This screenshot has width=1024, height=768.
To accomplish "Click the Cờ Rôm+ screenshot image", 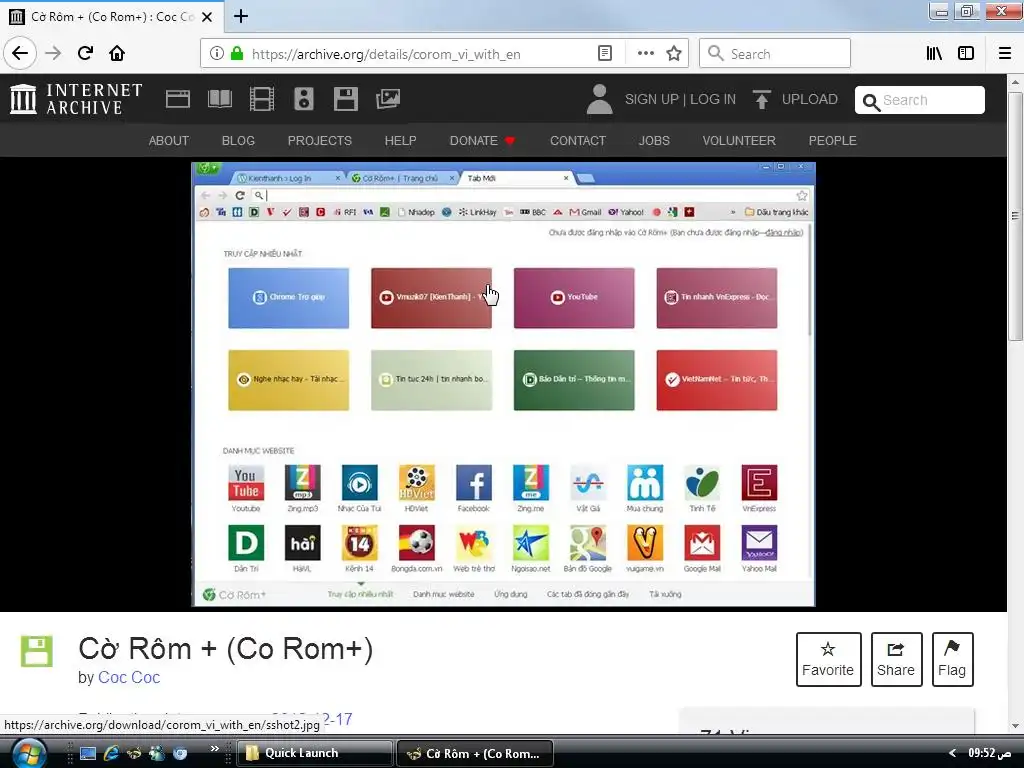I will click(504, 384).
